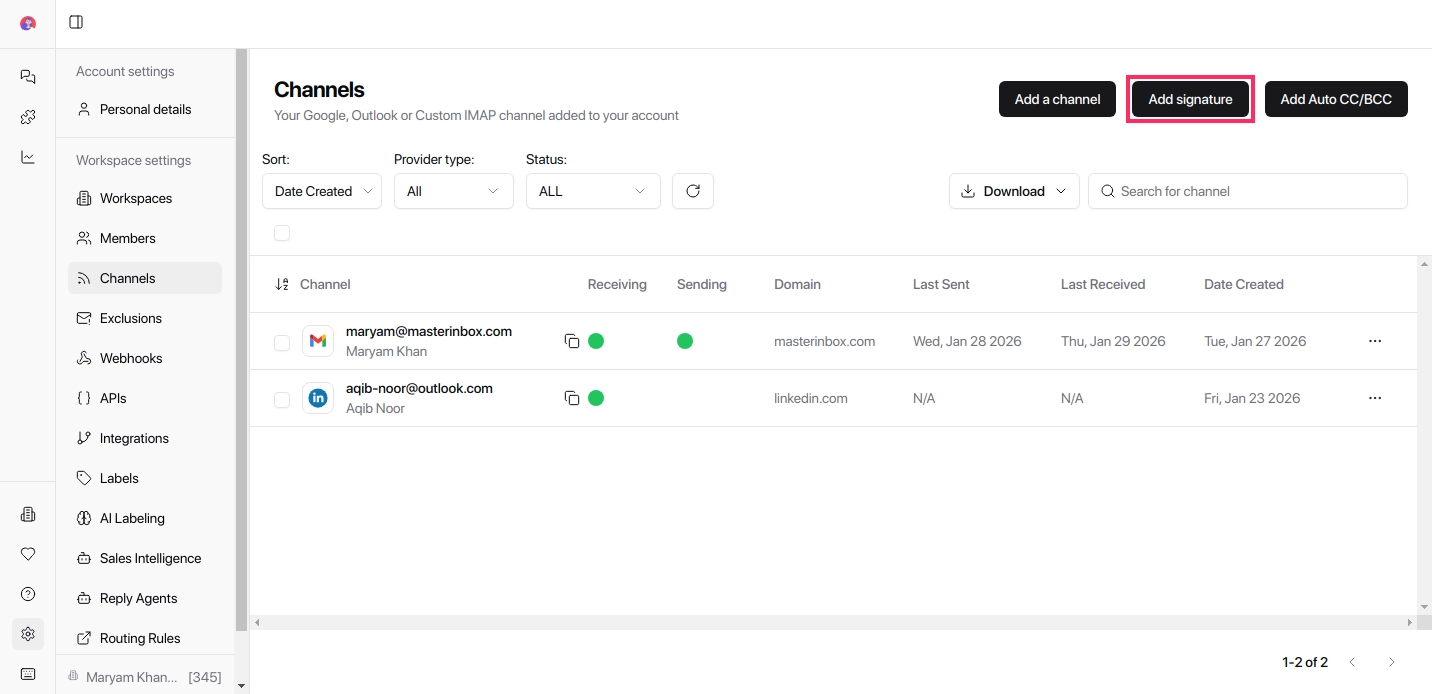Click the Add signature button

pos(1190,99)
